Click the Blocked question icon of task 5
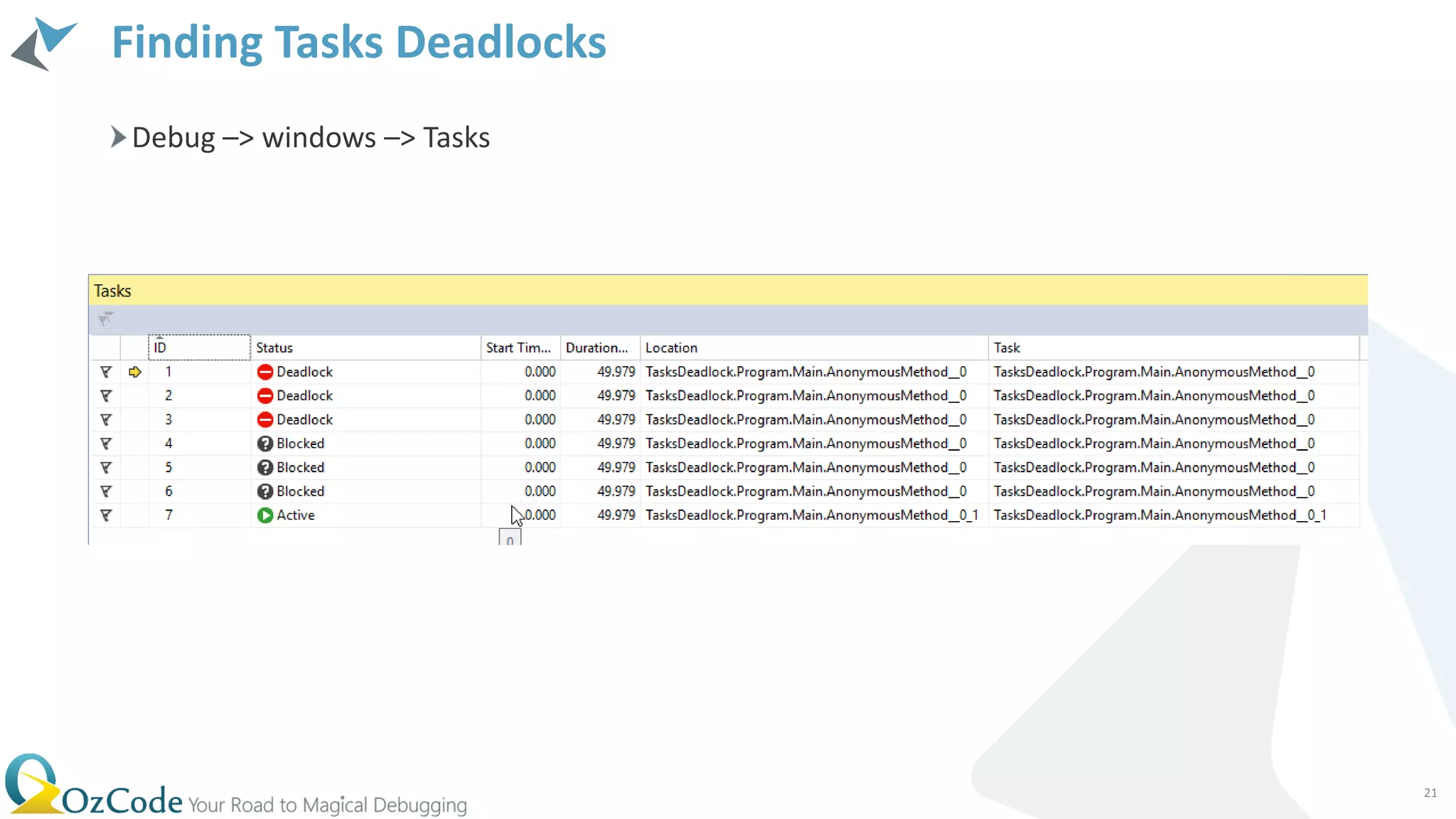Viewport: 1456px width, 819px height. [265, 468]
